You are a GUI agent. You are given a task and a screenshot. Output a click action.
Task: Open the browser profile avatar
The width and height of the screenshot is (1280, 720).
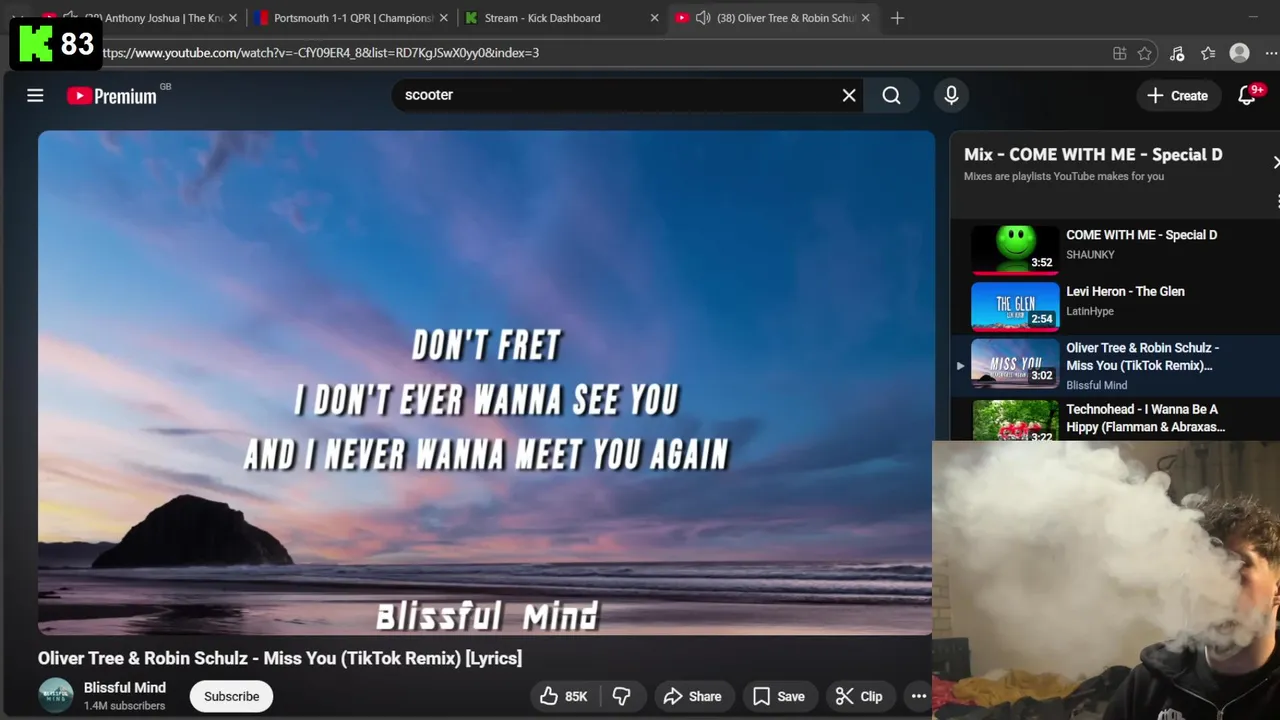pos(1240,53)
